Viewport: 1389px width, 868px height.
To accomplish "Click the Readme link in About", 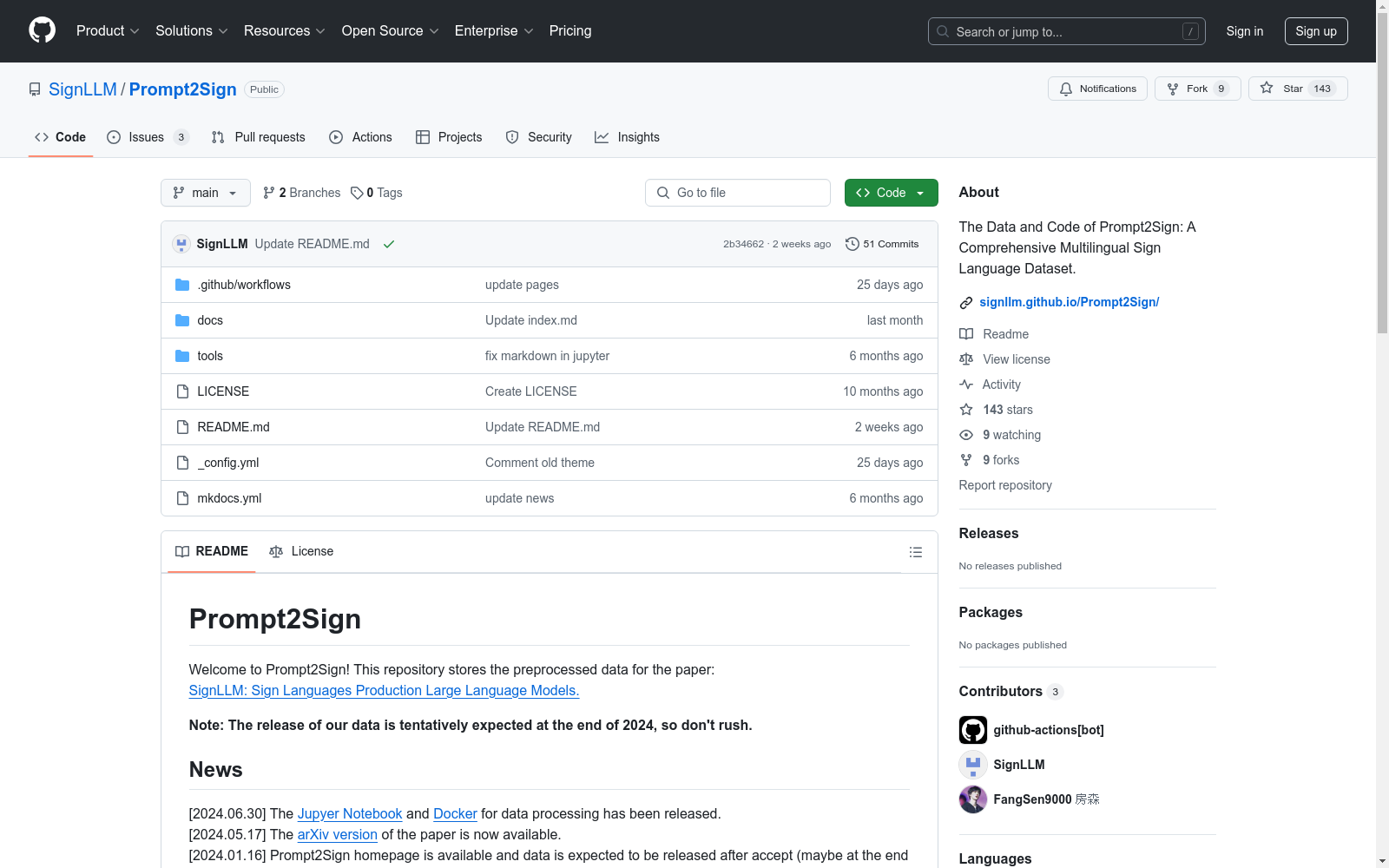I will pyautogui.click(x=994, y=334).
